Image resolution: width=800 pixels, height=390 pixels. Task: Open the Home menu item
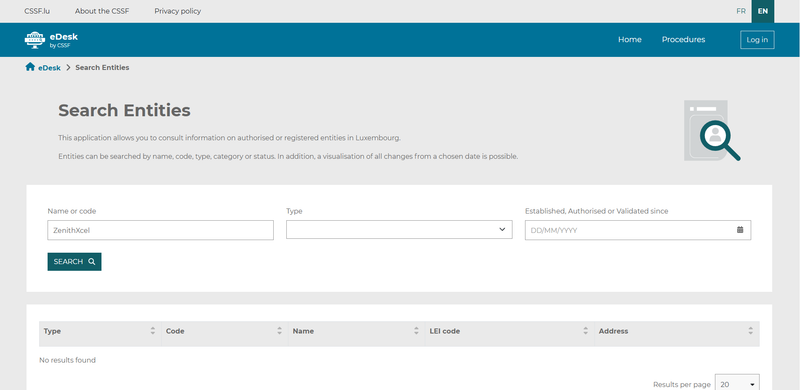pyautogui.click(x=630, y=40)
